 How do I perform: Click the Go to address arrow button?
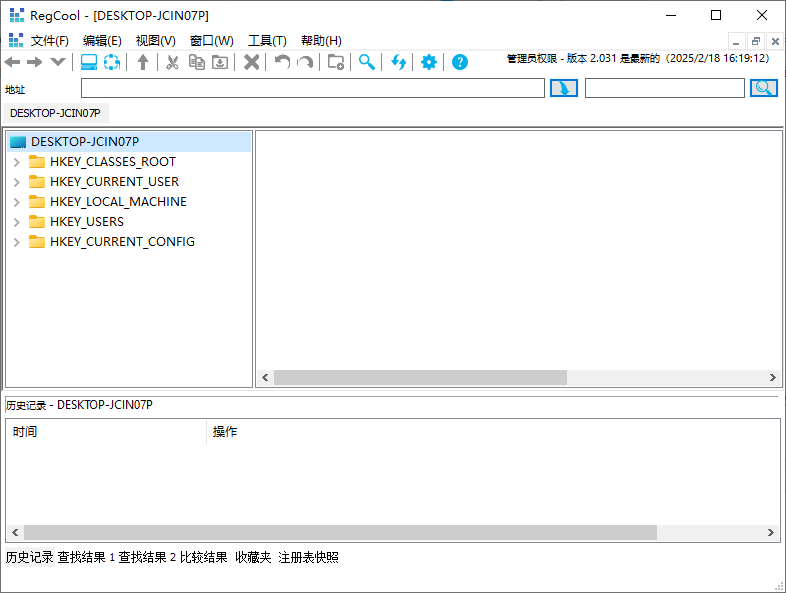point(564,88)
